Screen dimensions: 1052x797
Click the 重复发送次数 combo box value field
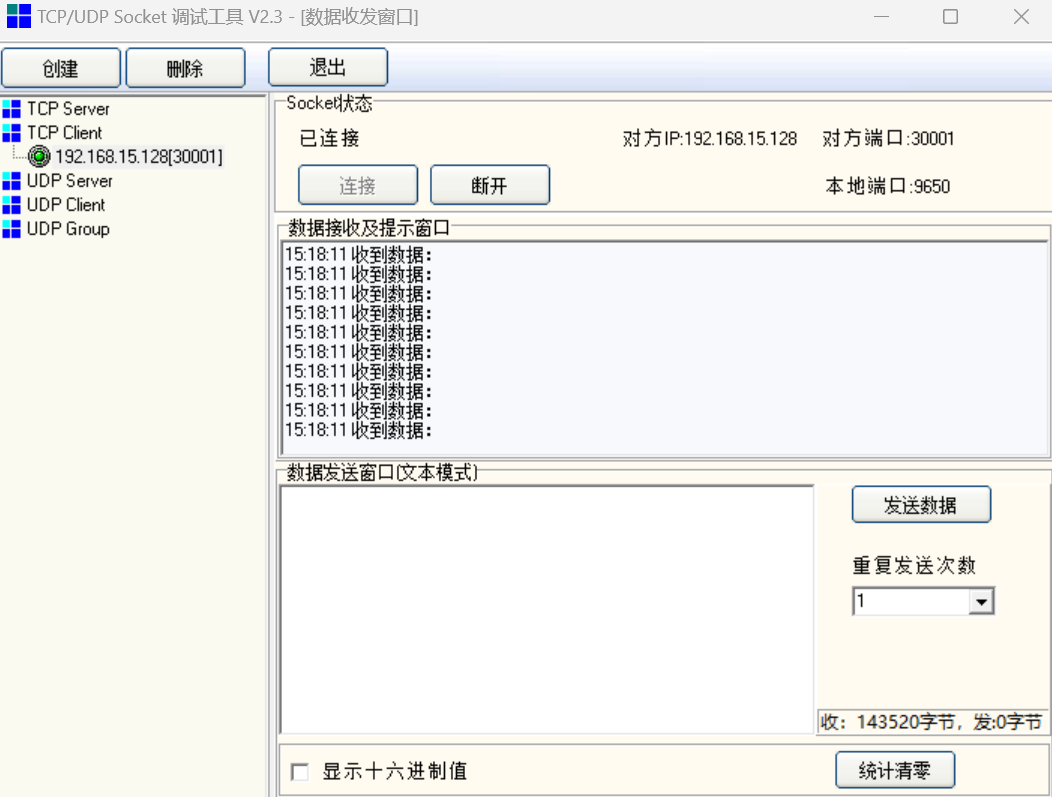pos(910,601)
